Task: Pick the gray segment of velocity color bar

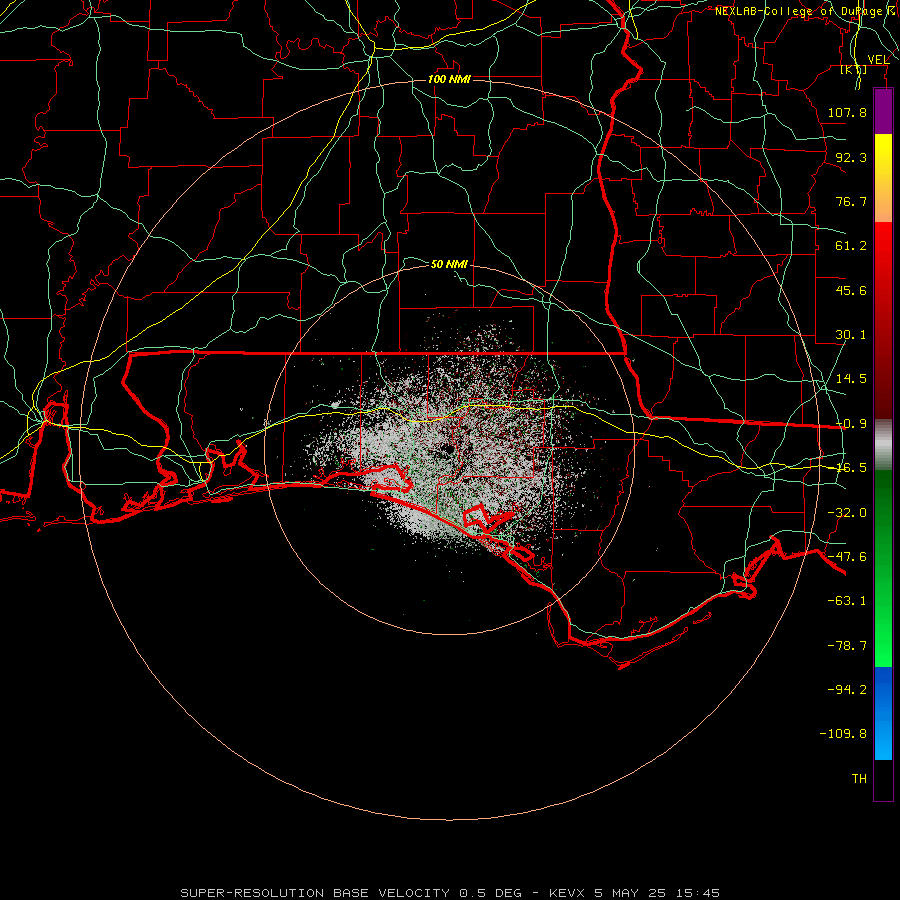Action: 883,445
